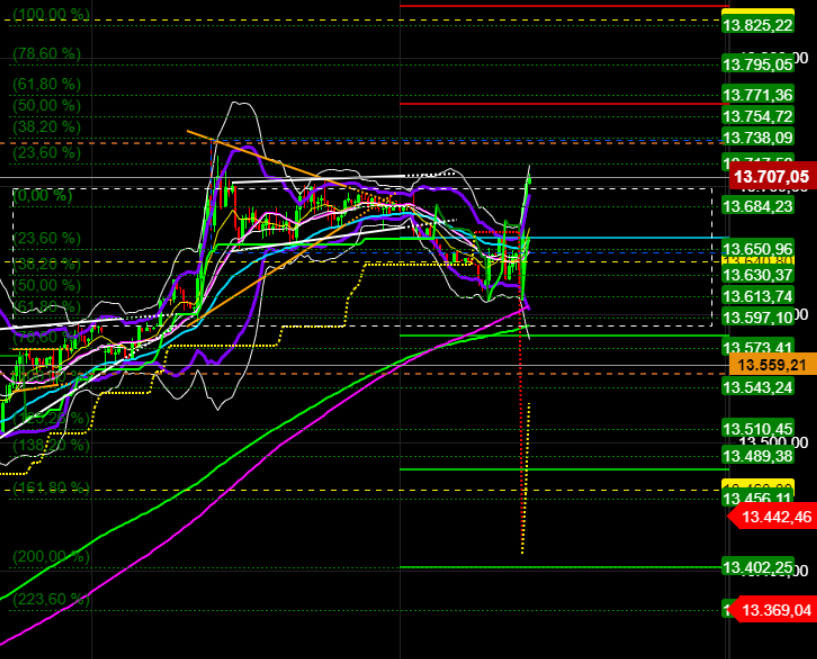This screenshot has width=817, height=659.
Task: Click the red price tag 13.442,46
Action: (x=775, y=517)
